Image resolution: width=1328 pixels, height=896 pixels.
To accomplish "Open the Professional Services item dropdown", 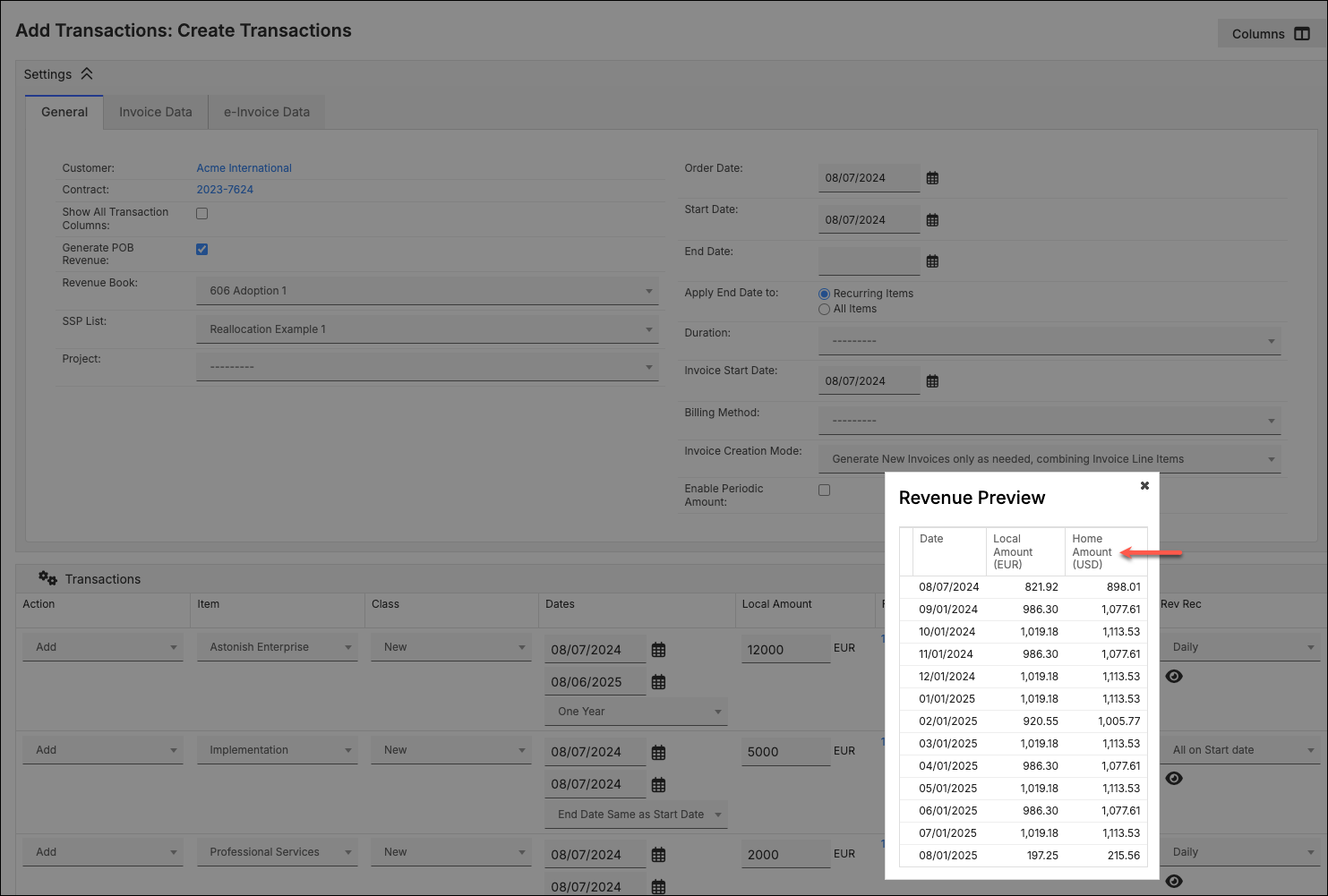I will pos(277,852).
